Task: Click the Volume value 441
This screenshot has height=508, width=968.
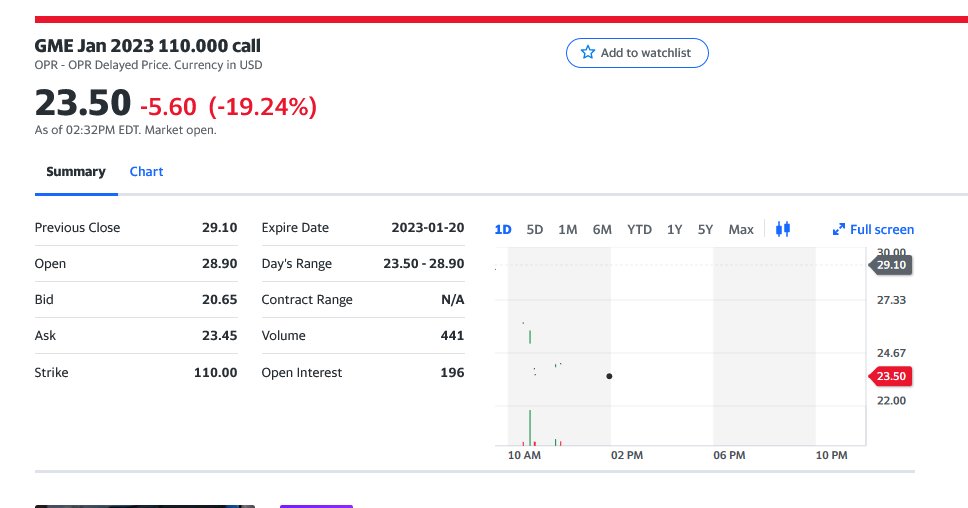Action: (453, 335)
